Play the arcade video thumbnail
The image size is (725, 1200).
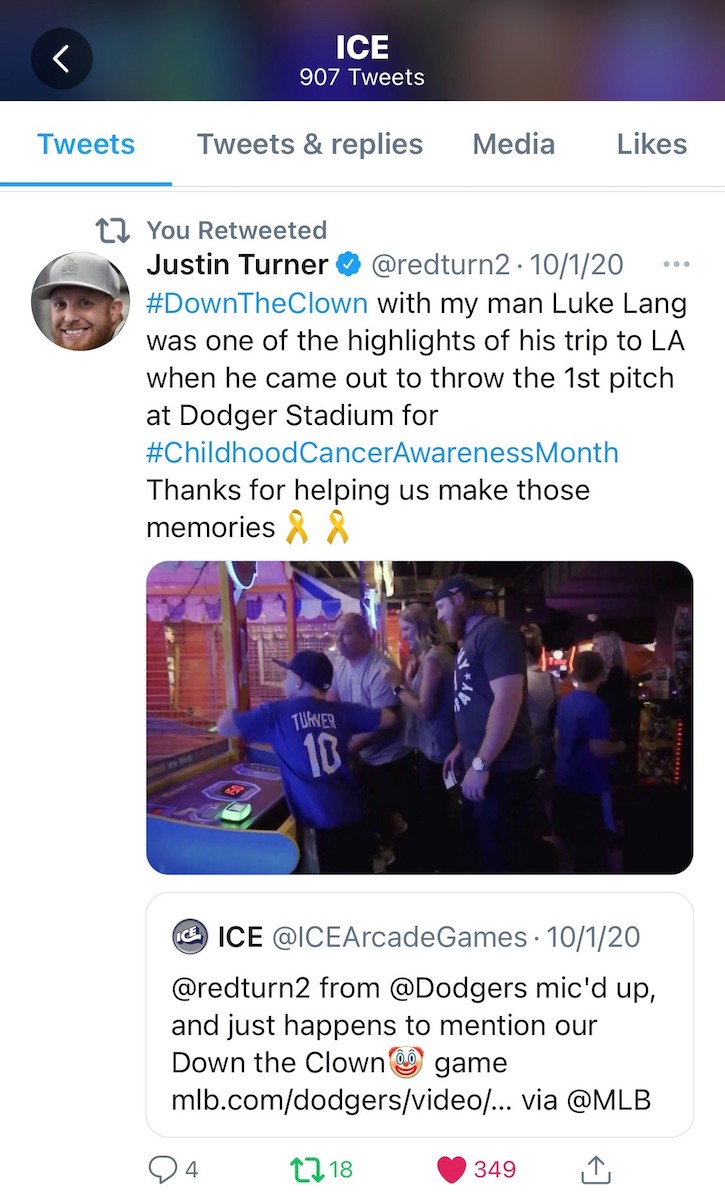click(x=420, y=718)
